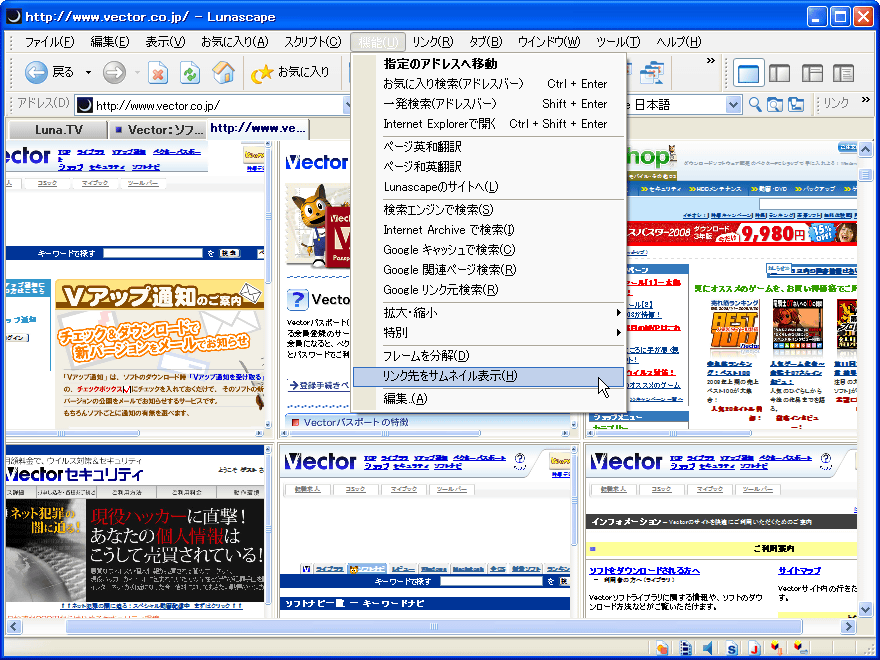Expand the toolbar overflow chevron beside layout icons

[711, 61]
